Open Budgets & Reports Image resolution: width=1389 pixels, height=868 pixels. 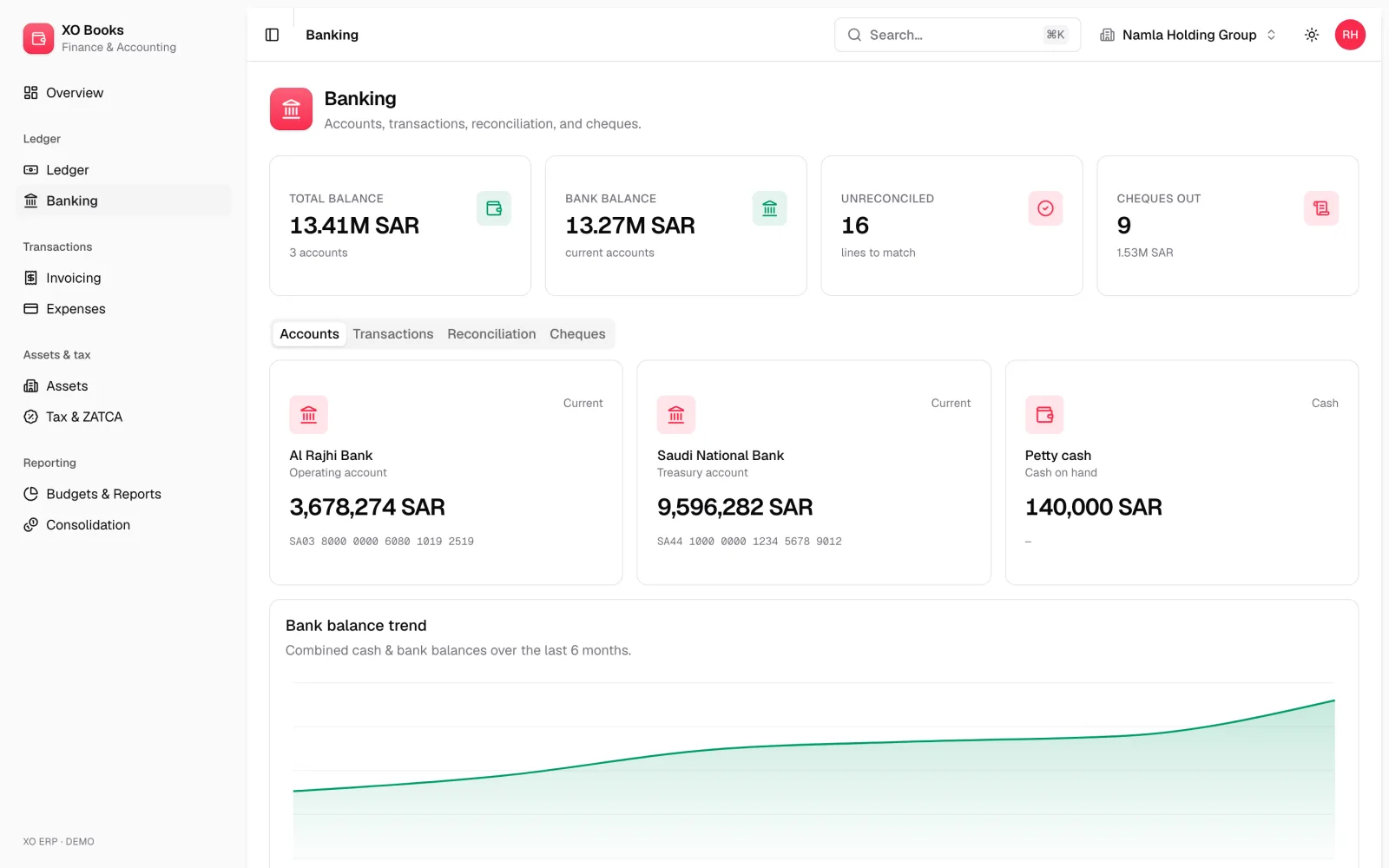click(x=123, y=494)
